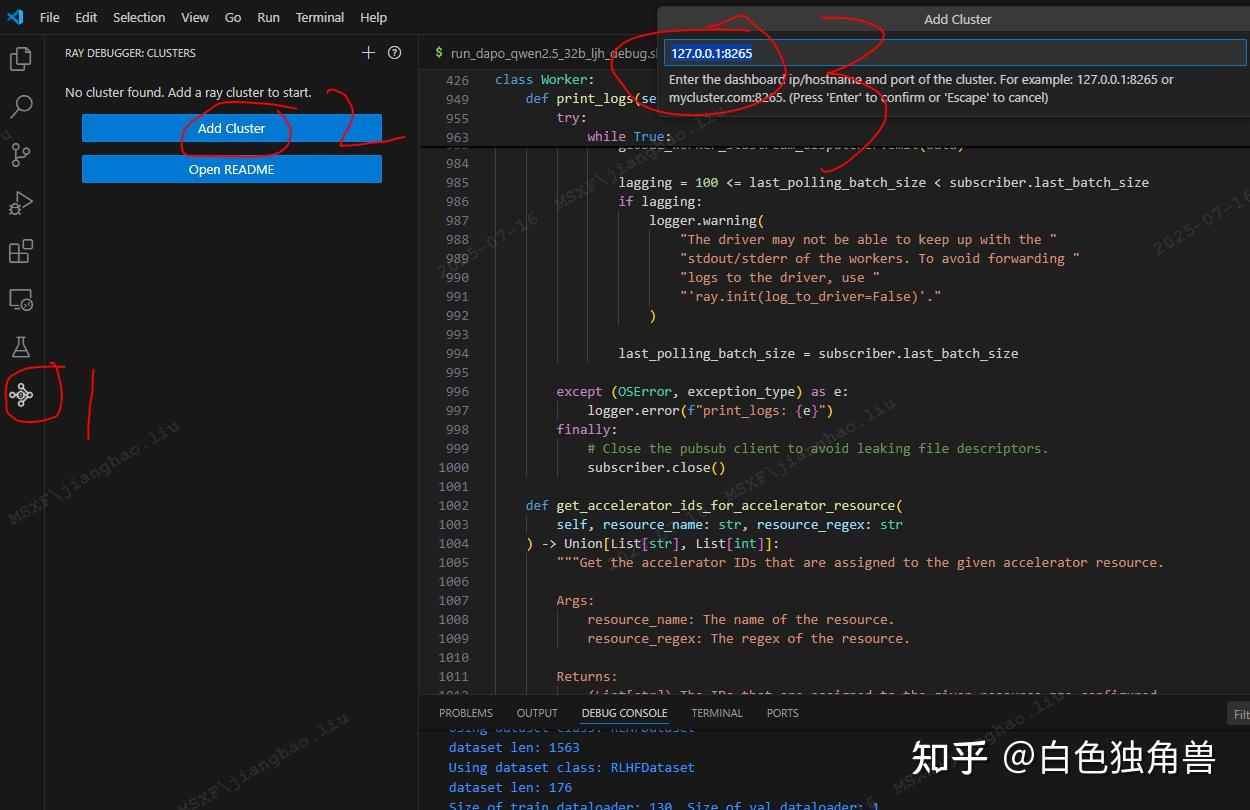Open the Explorer view
The width and height of the screenshot is (1250, 810).
21,58
